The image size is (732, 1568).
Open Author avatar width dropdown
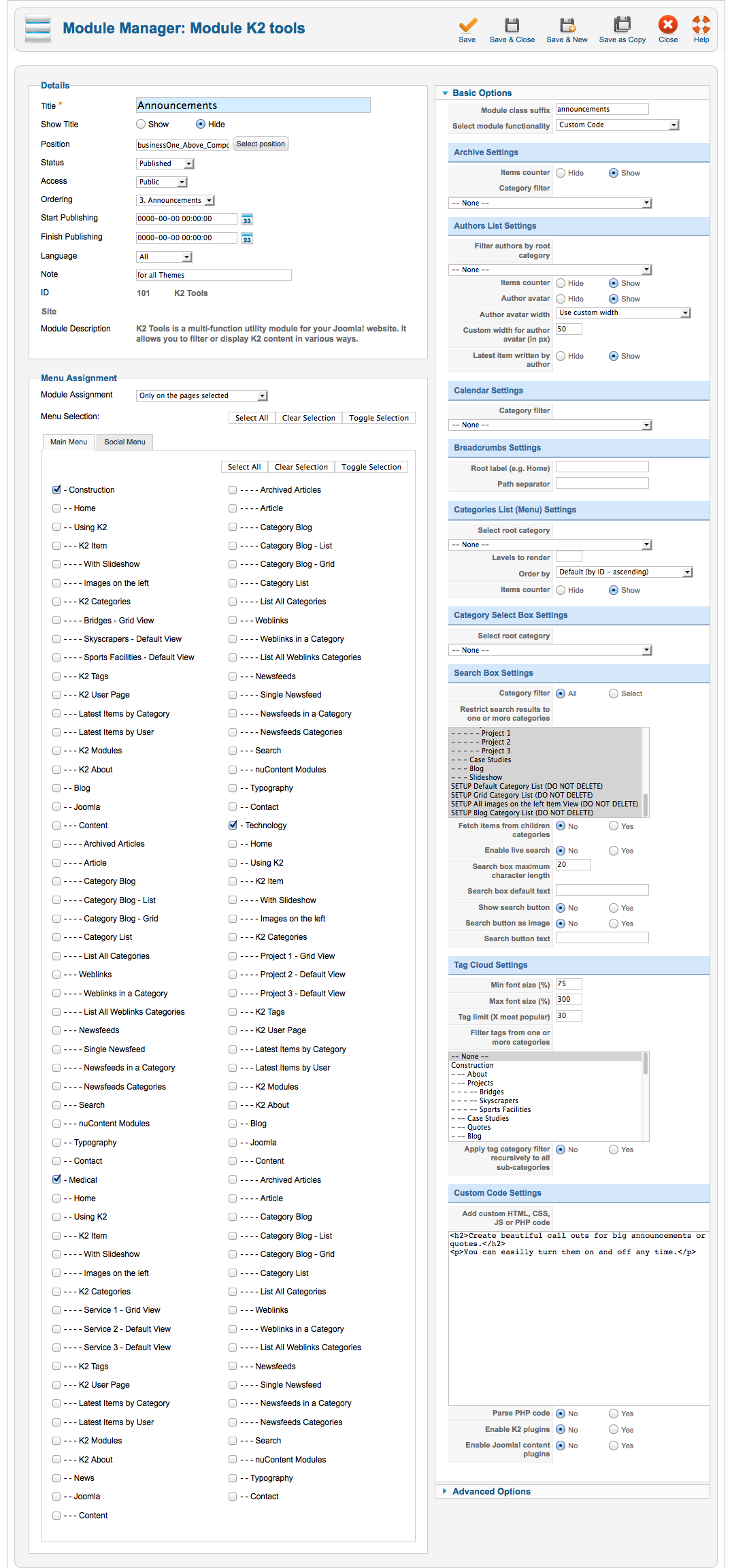click(623, 312)
